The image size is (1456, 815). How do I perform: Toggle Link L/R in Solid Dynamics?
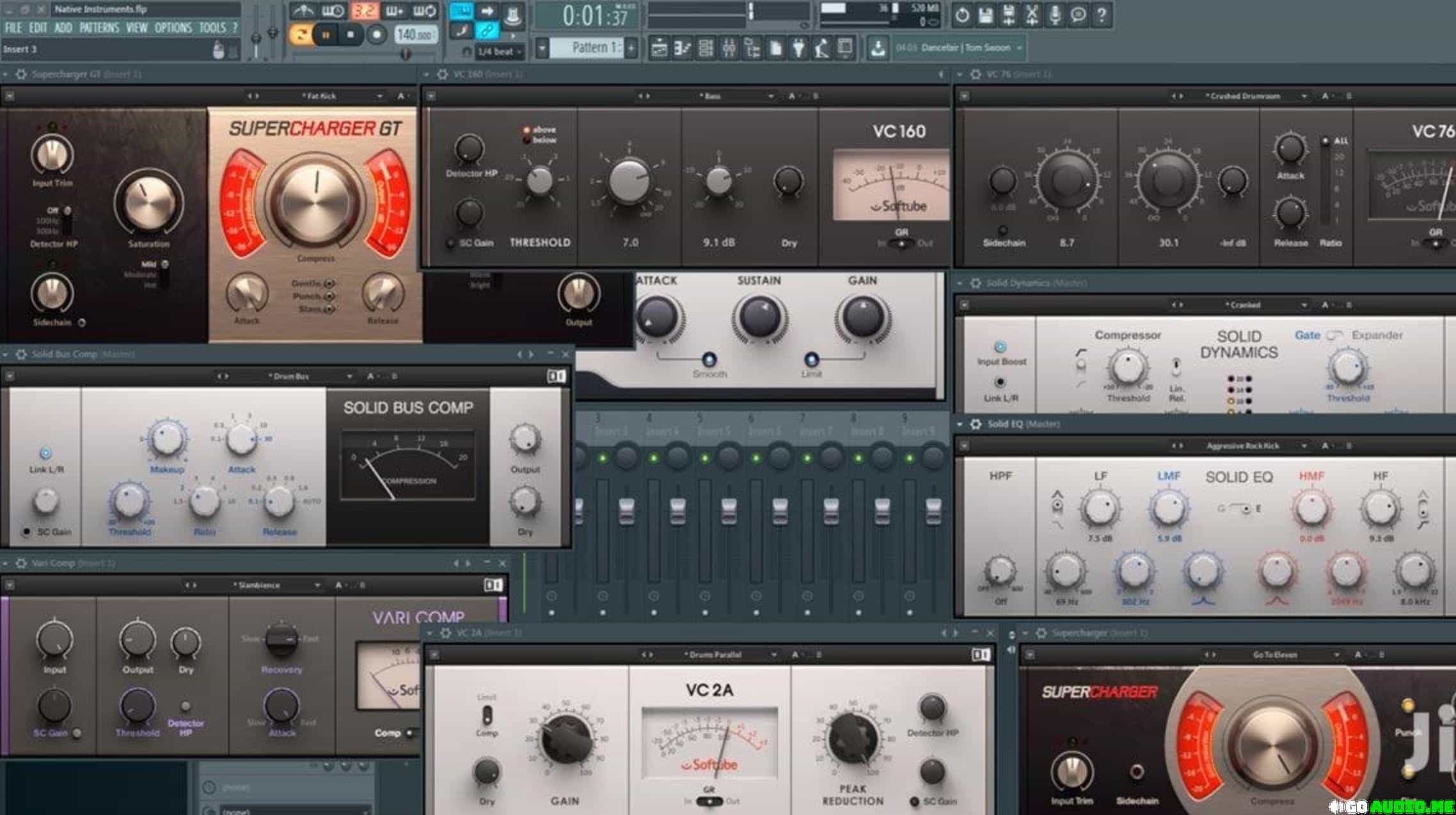1000,383
